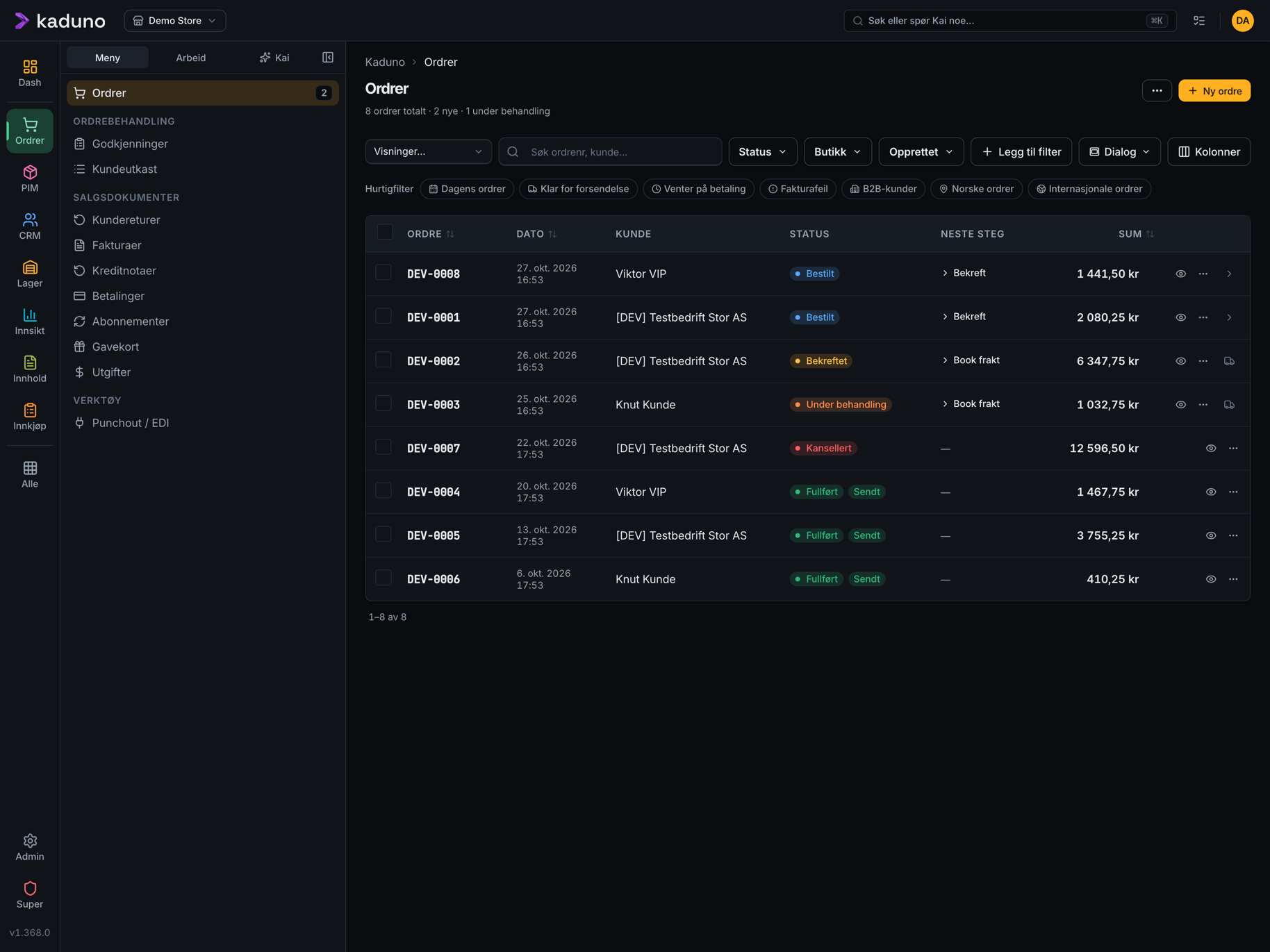Open row actions menu for DEV-0008
Viewport: 1270px width, 952px height.
coord(1203,274)
